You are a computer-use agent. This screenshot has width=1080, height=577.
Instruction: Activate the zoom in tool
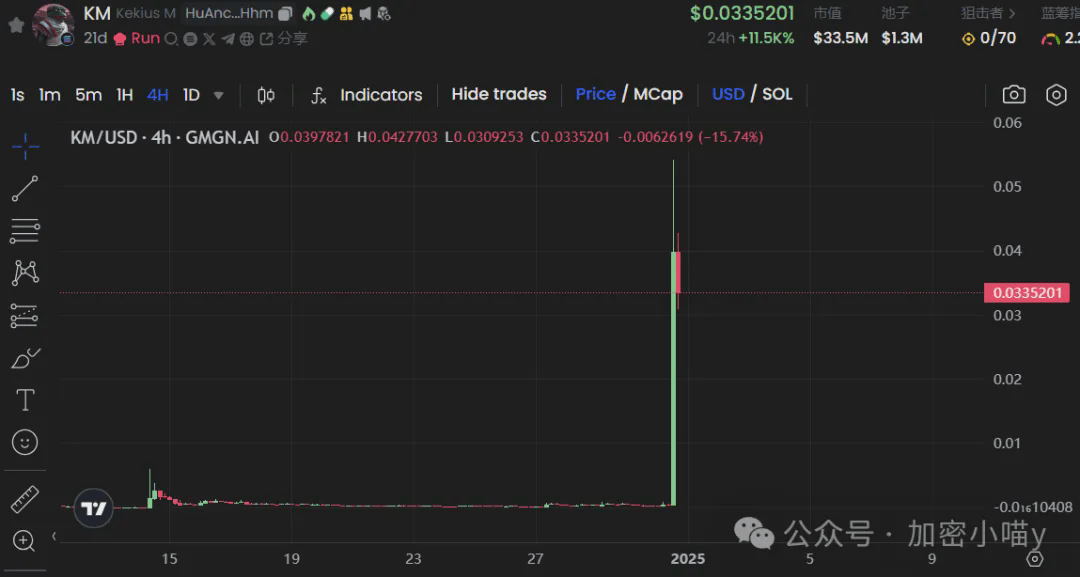point(24,541)
